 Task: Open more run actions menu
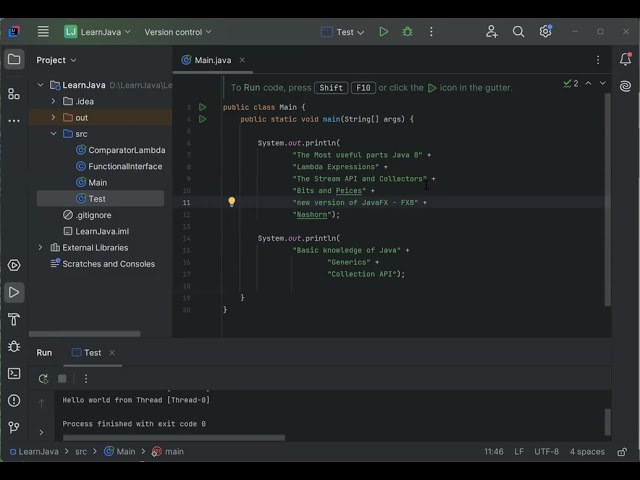point(431,32)
